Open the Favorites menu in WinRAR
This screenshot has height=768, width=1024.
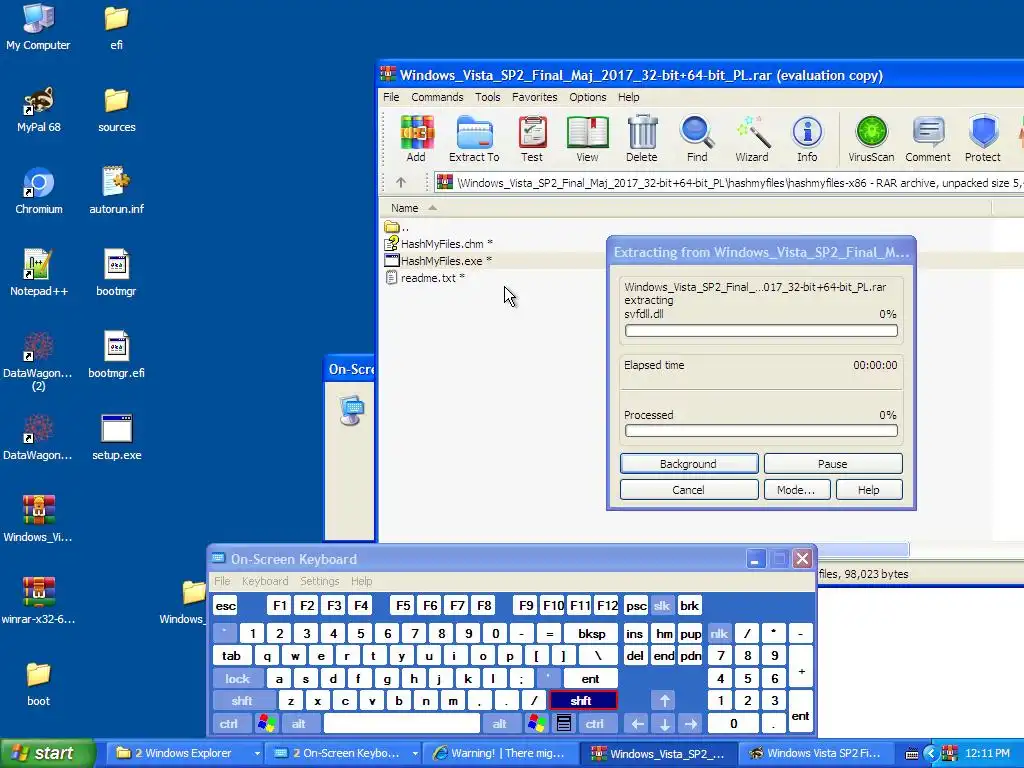534,97
